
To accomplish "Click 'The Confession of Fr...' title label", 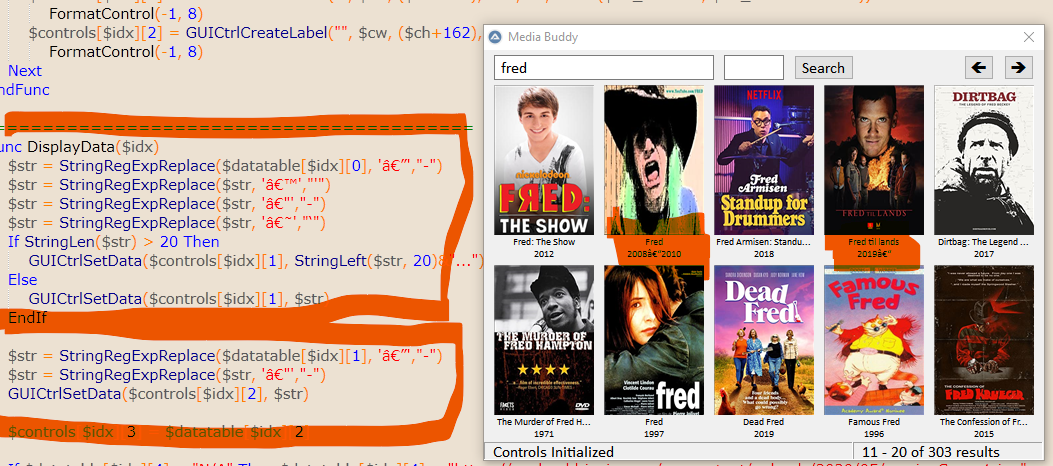I will pyautogui.click(x=984, y=422).
